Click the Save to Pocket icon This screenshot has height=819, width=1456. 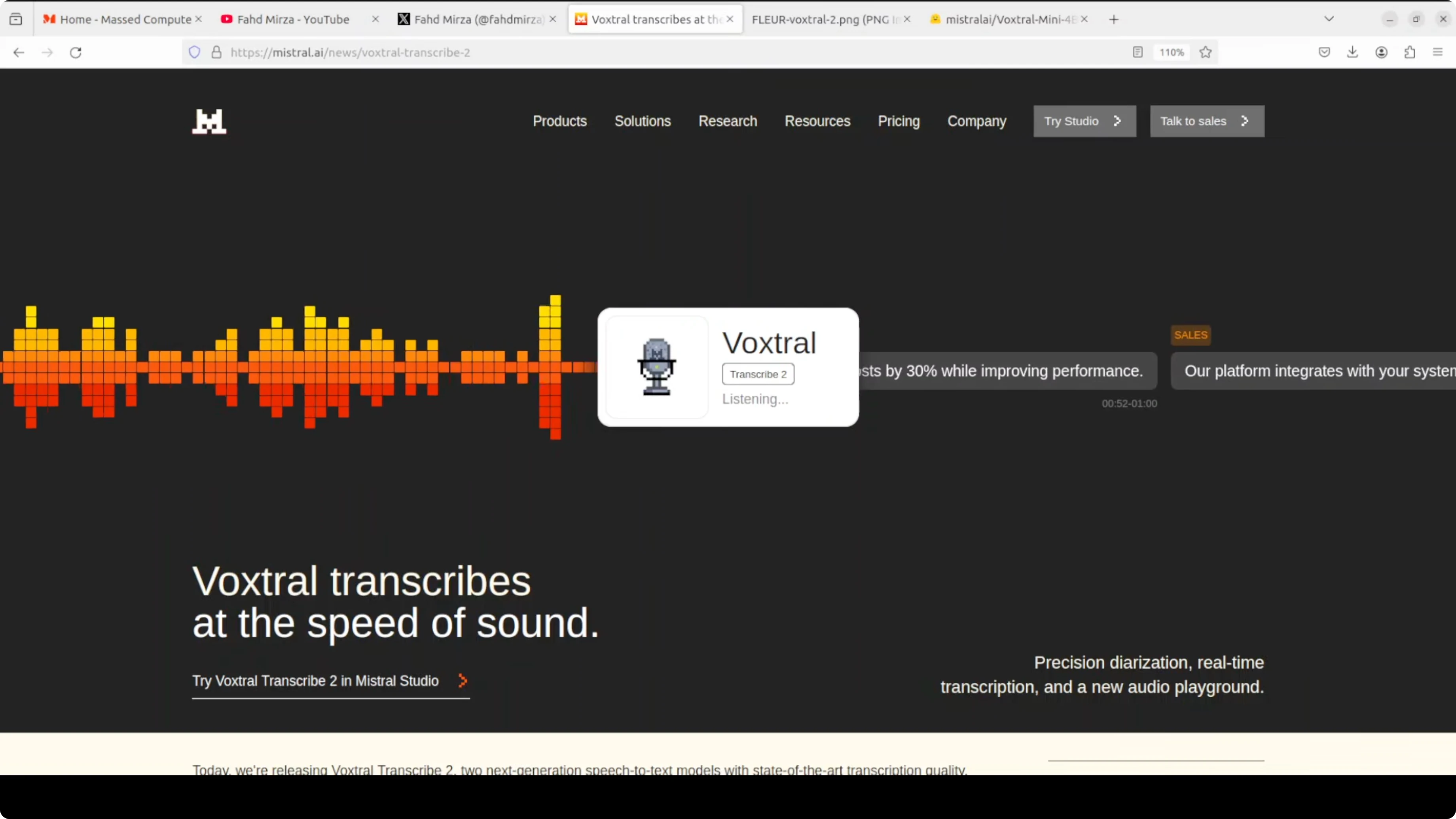1324,53
